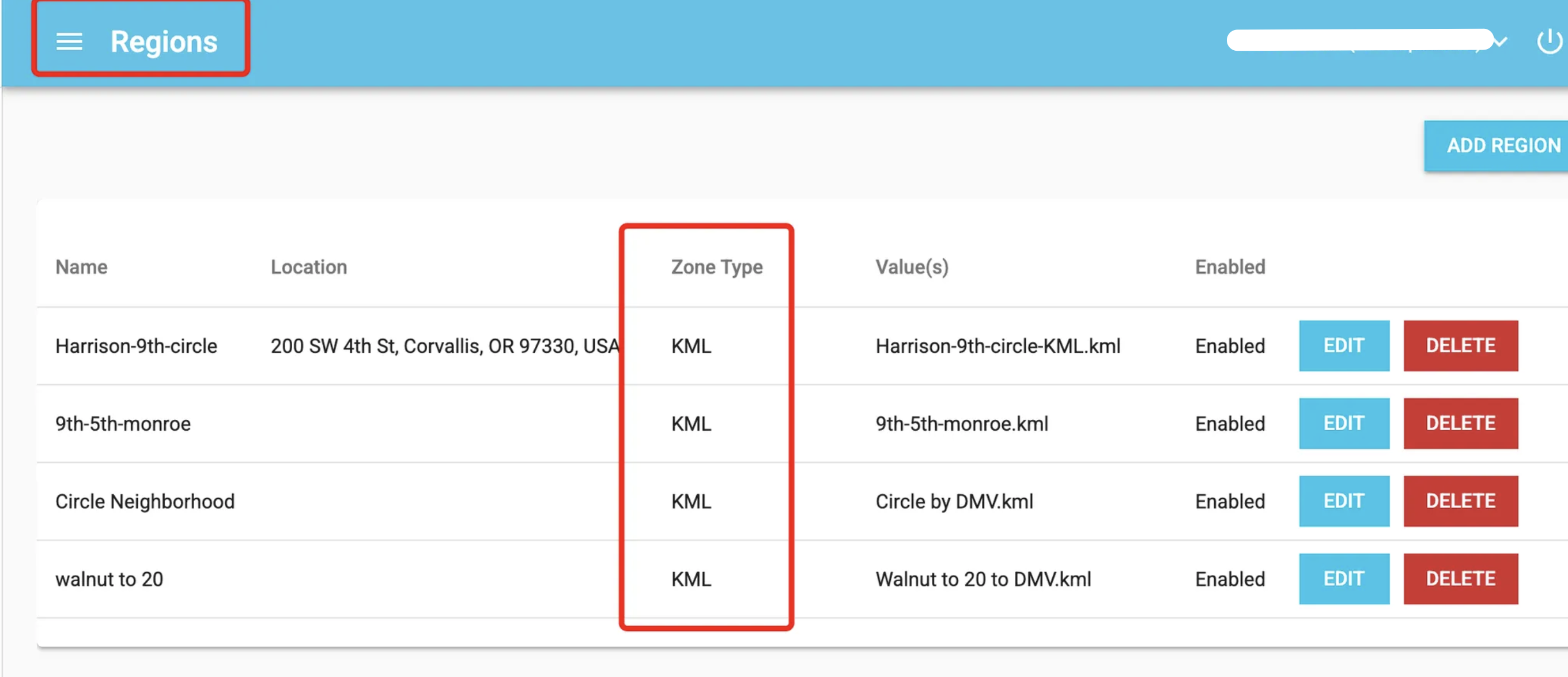1568x677 pixels.
Task: Select the Circle by DMV.kml value
Action: click(x=954, y=502)
